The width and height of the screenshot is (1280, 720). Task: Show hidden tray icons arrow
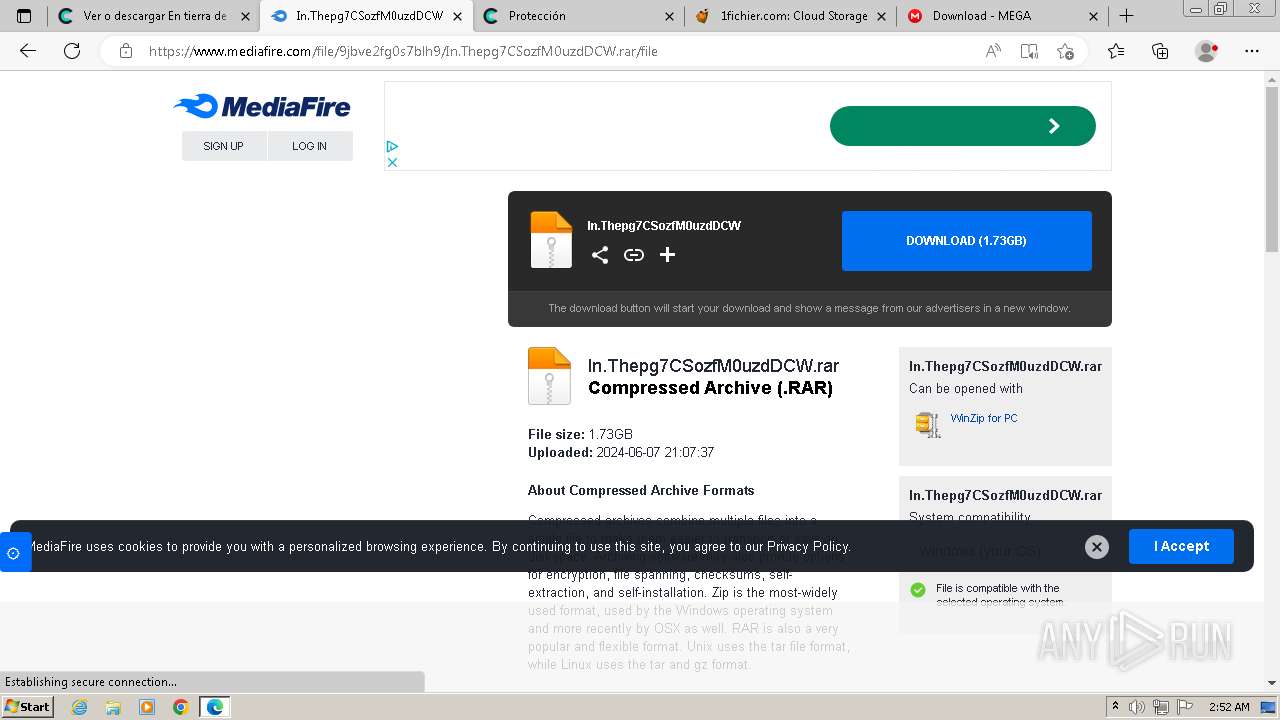1115,707
